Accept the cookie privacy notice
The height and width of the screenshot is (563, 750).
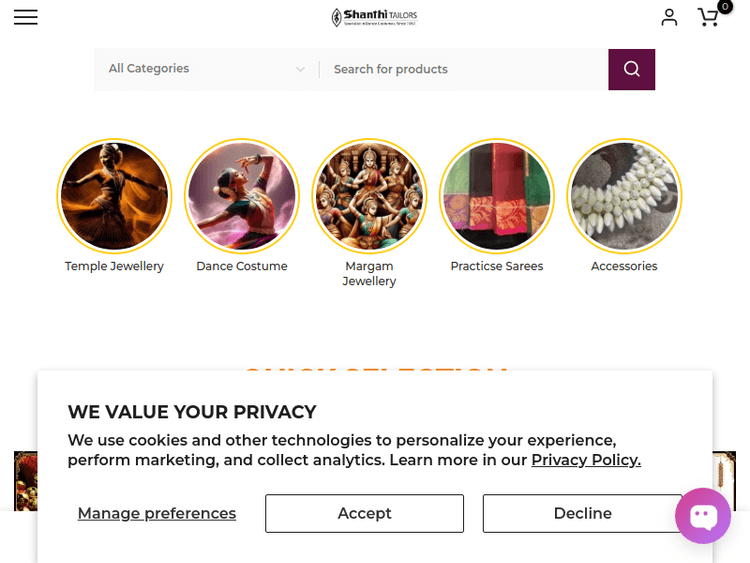(364, 513)
